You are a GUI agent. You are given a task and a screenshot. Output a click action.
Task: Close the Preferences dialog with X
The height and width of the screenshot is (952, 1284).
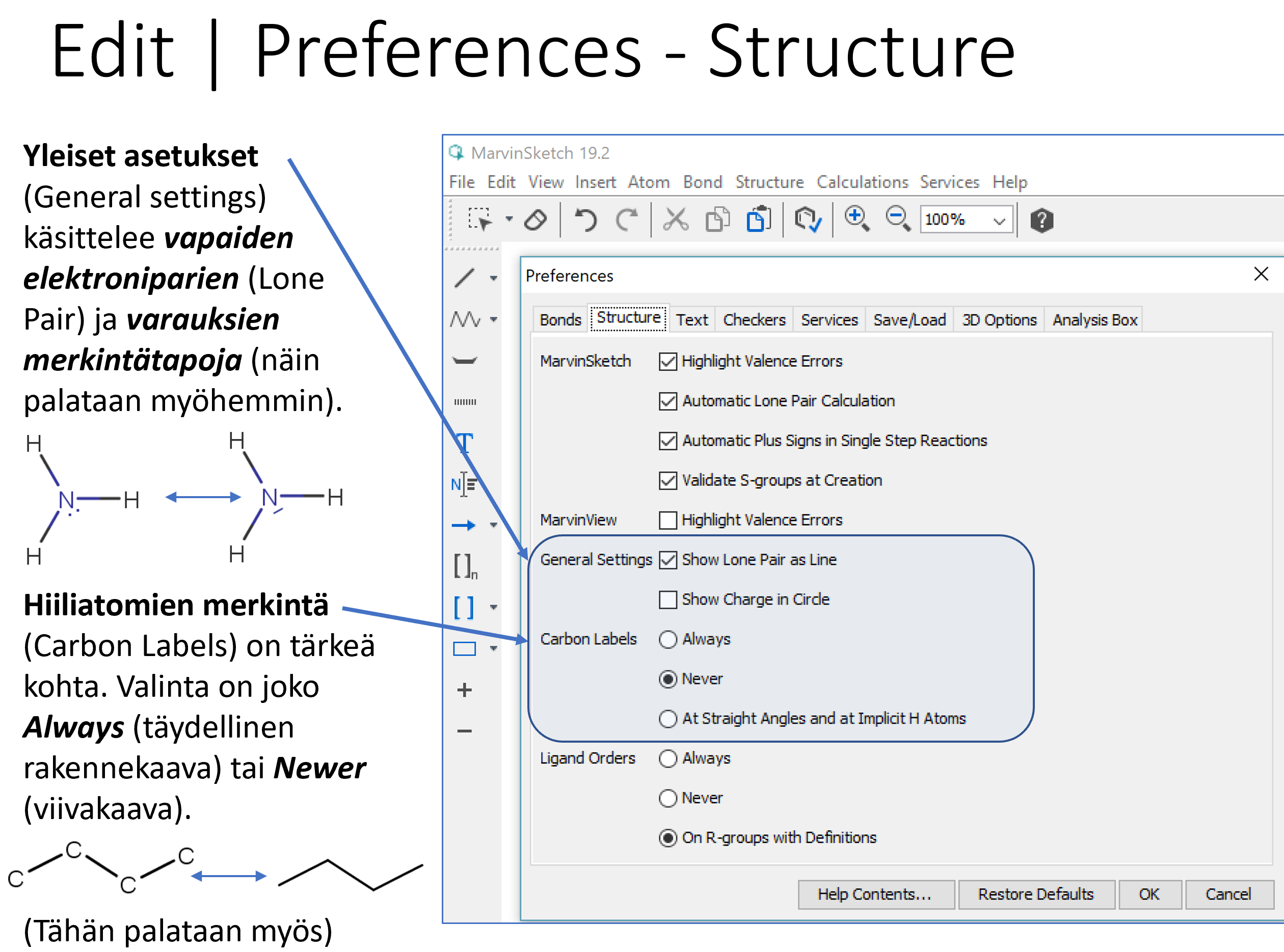click(x=1261, y=275)
